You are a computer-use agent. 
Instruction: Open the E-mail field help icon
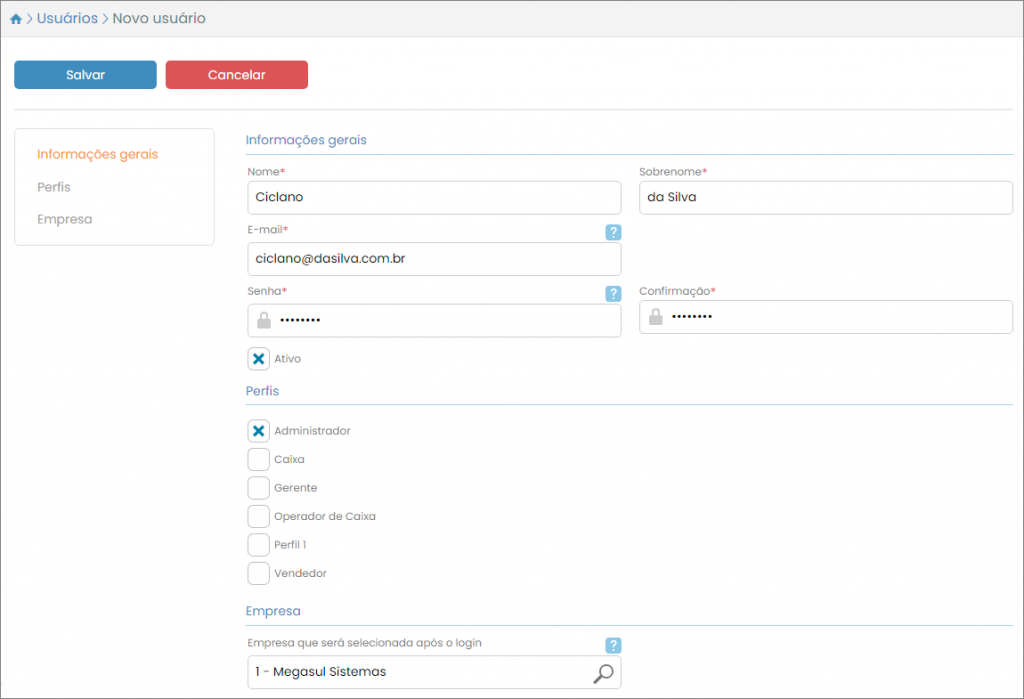[x=613, y=232]
